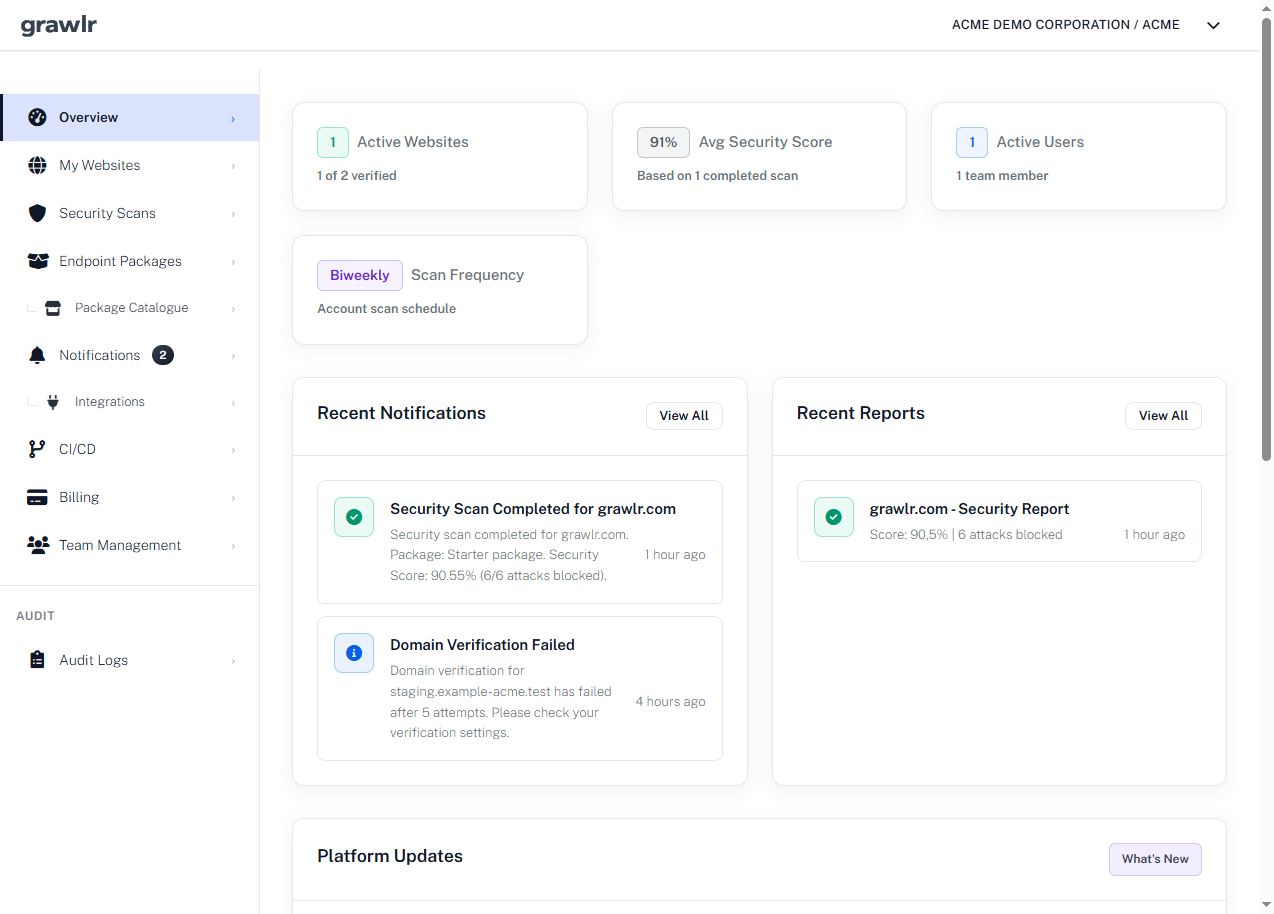Screen dimensions: 1274x914
Task: Expand the Audit Logs chevron
Action: tap(233, 661)
